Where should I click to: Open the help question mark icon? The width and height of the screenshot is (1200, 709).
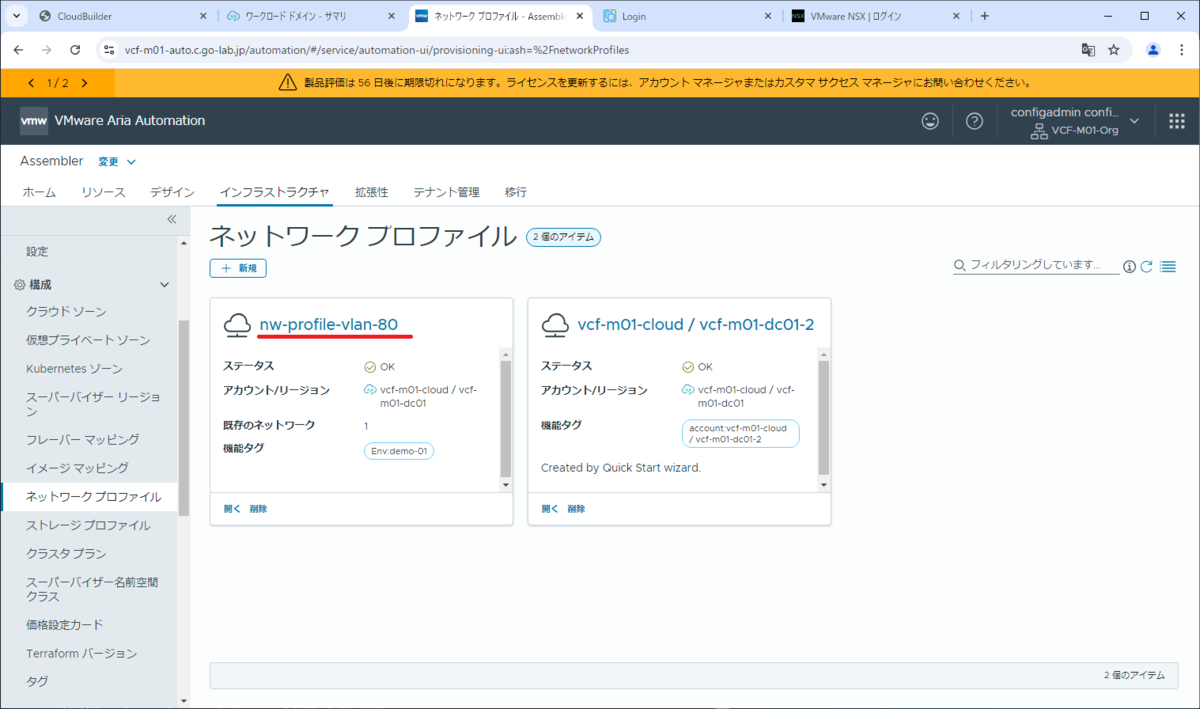974,121
